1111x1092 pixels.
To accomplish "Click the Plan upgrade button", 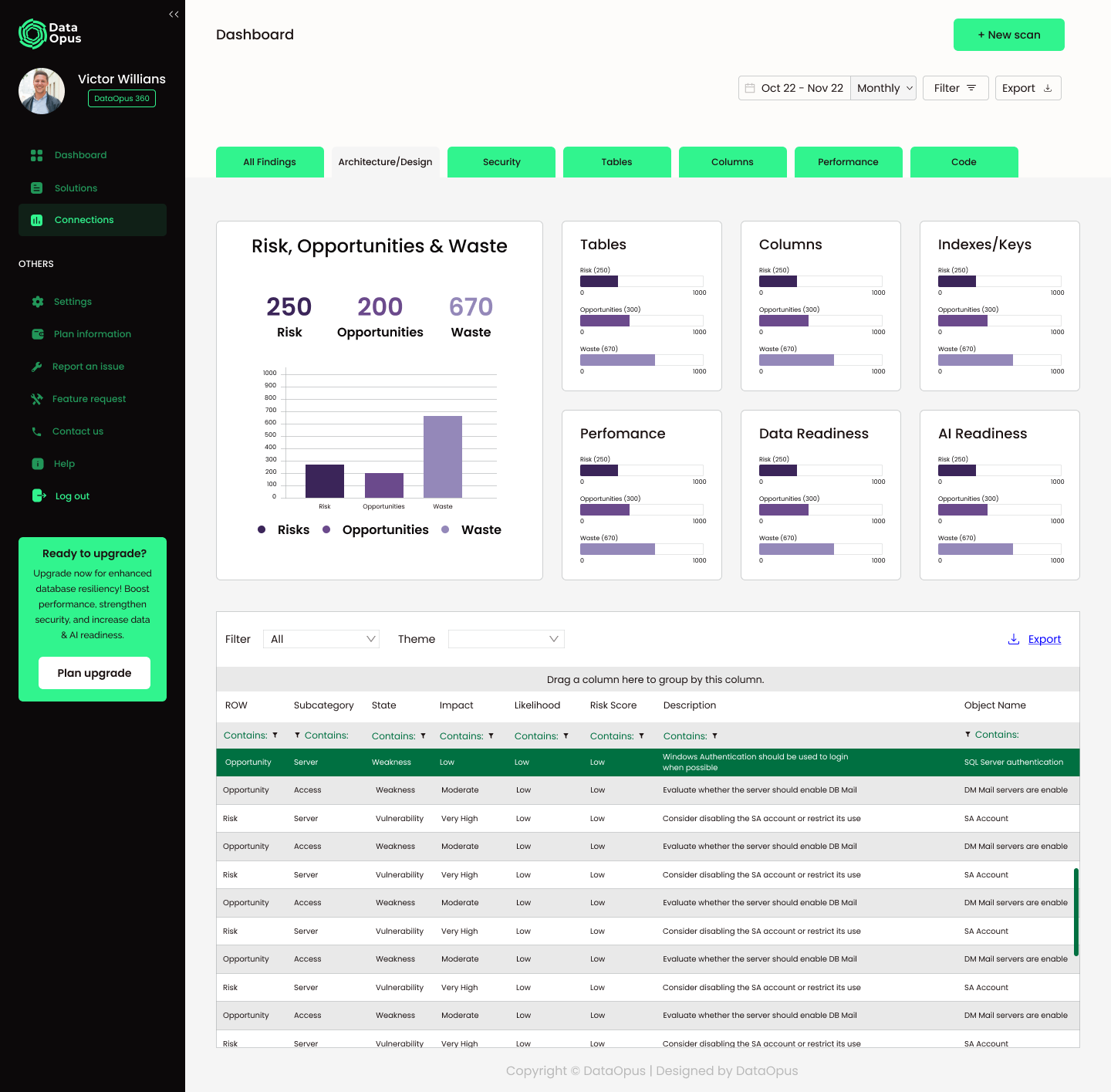I will (x=94, y=673).
